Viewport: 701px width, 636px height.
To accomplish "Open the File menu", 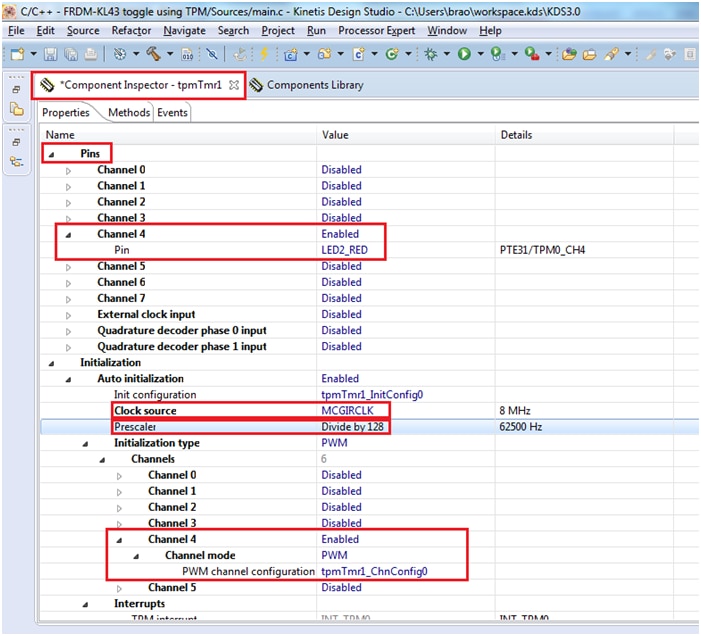I will click(x=16, y=30).
